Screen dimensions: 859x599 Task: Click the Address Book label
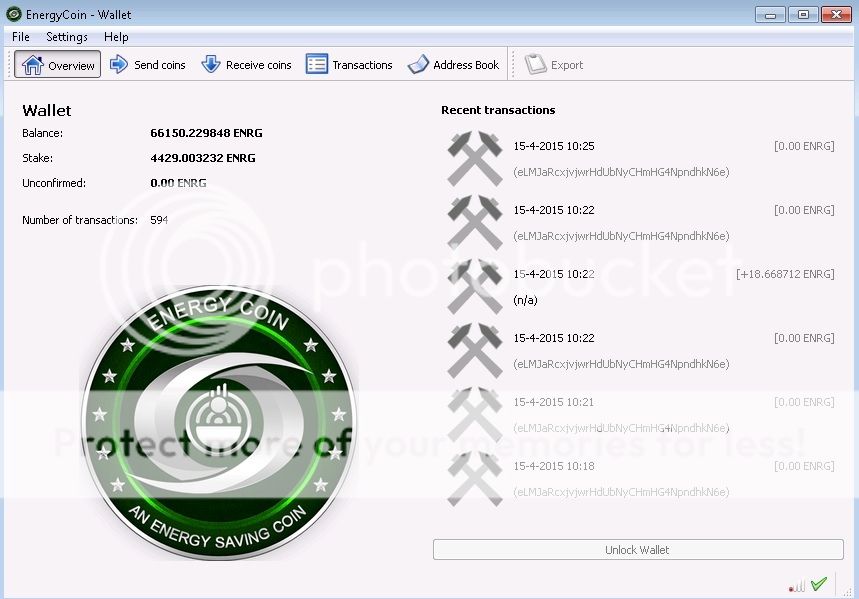point(466,65)
